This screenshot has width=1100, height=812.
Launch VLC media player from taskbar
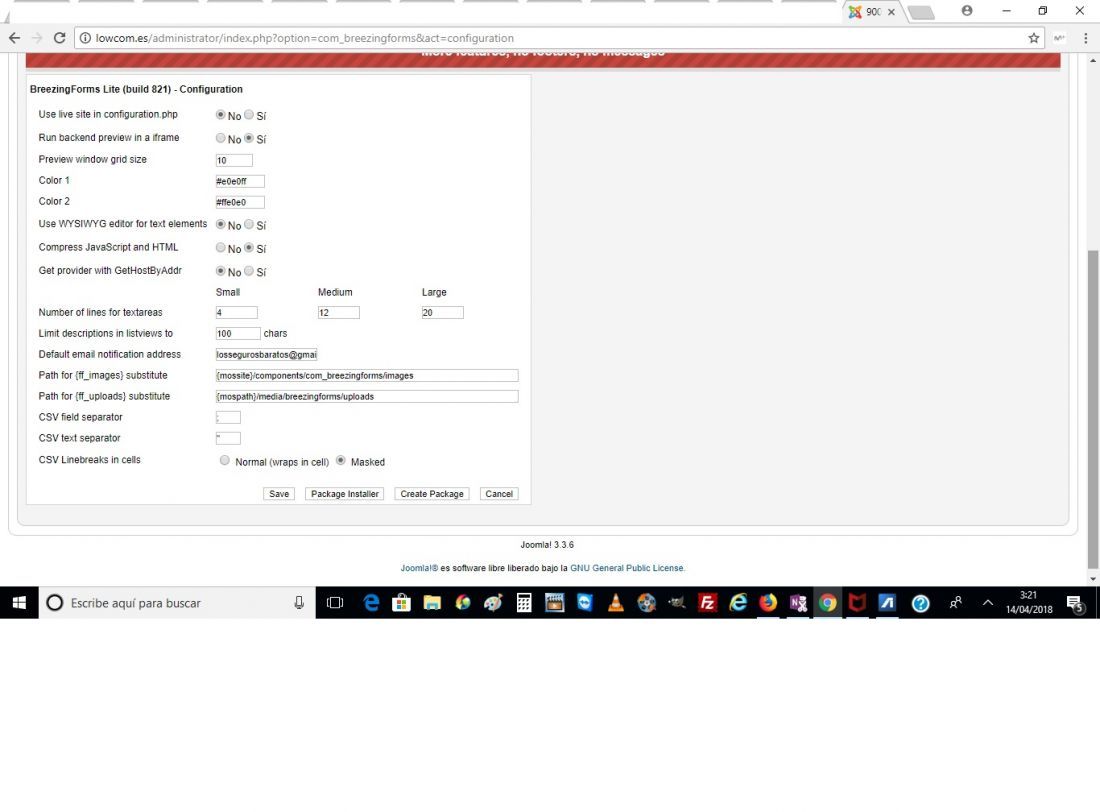[615, 603]
